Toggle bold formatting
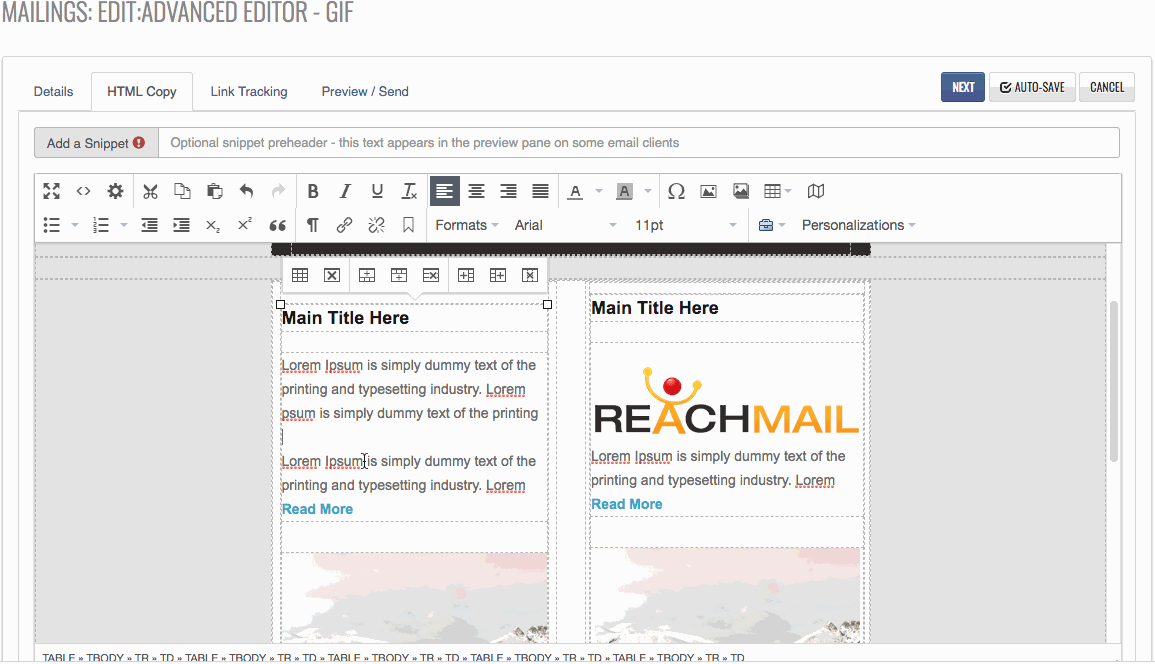 313,191
